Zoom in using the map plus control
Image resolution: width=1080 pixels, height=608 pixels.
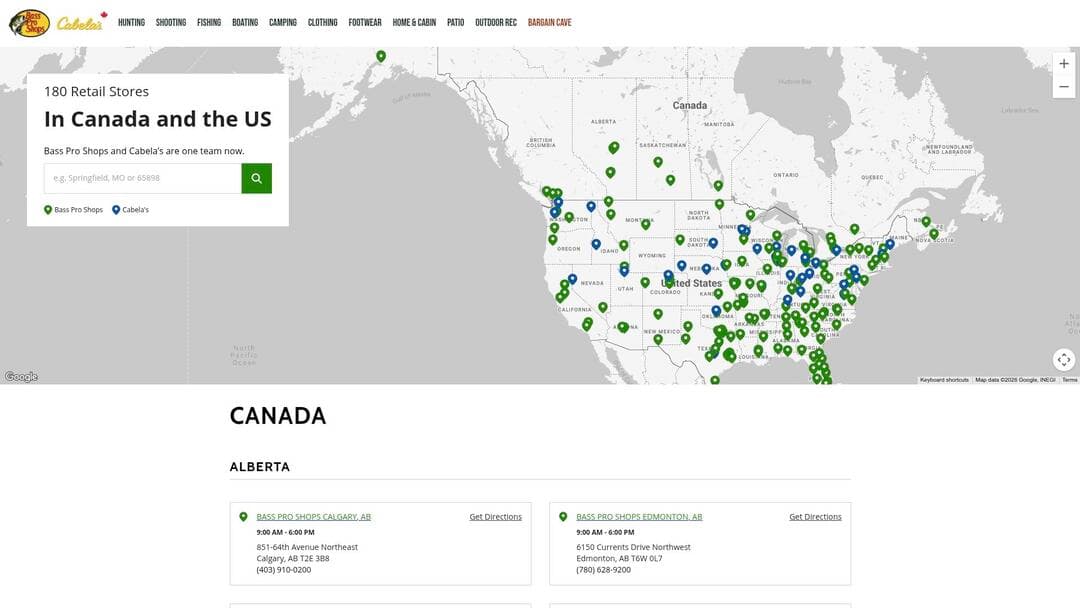click(1063, 64)
